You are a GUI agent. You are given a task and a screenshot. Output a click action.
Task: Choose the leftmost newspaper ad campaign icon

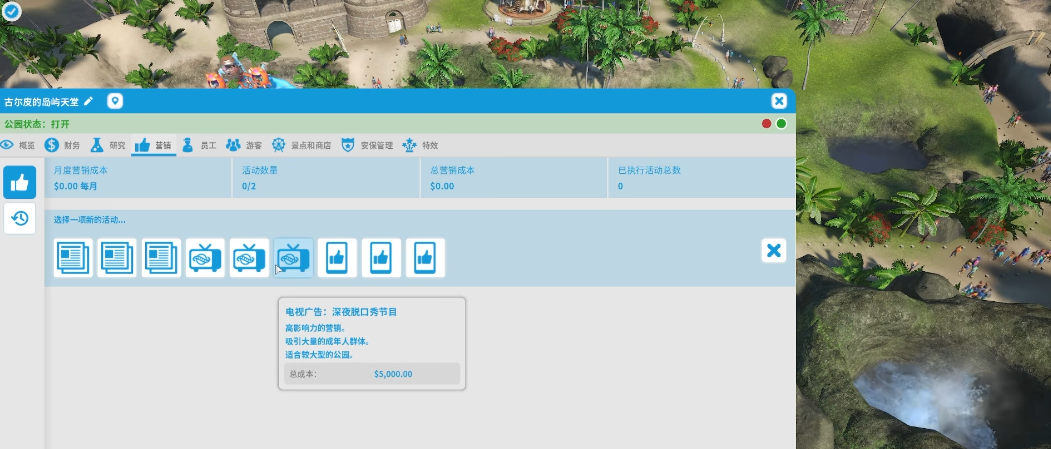click(x=73, y=258)
